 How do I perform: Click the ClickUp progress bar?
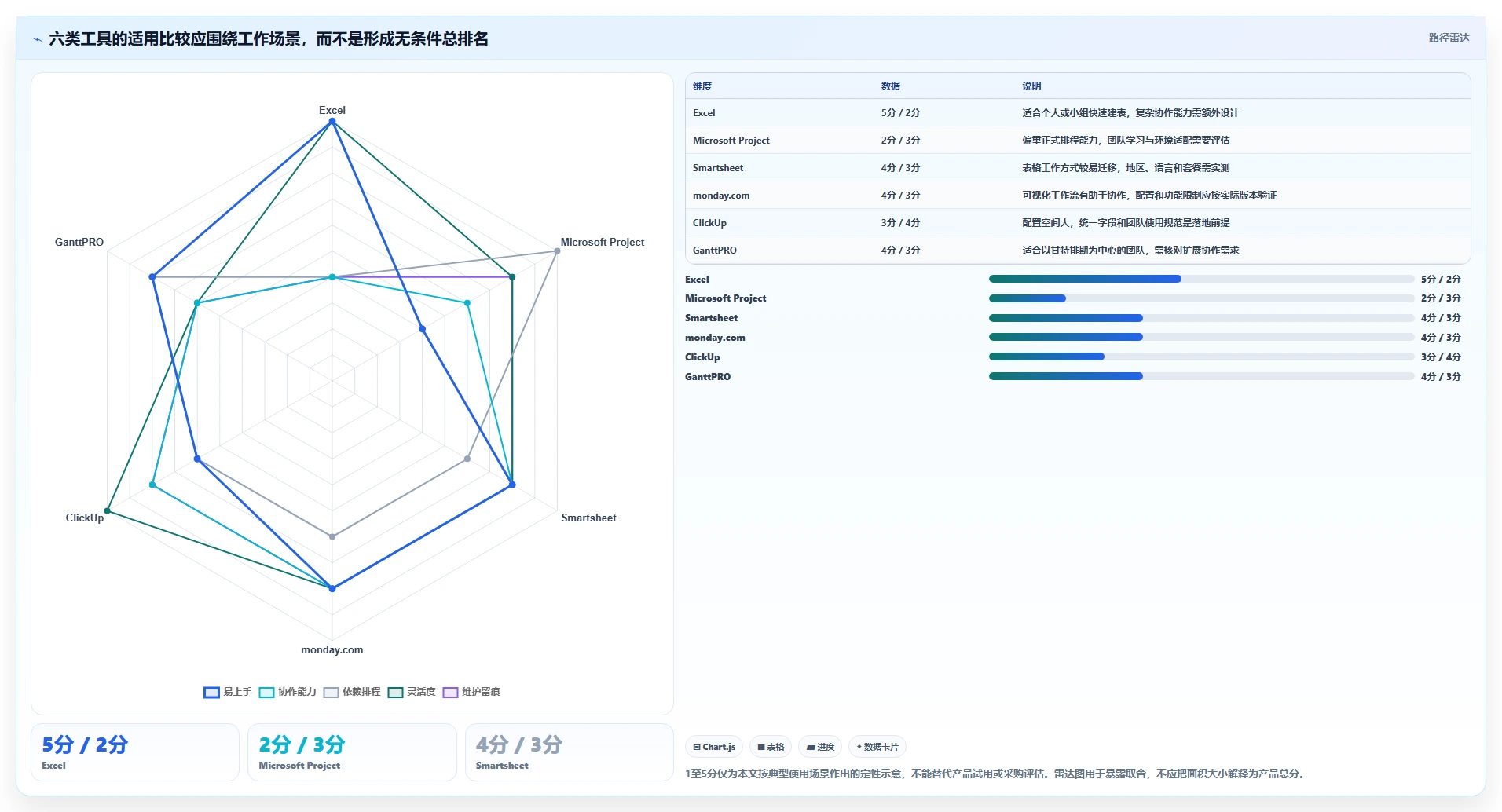pos(1201,357)
